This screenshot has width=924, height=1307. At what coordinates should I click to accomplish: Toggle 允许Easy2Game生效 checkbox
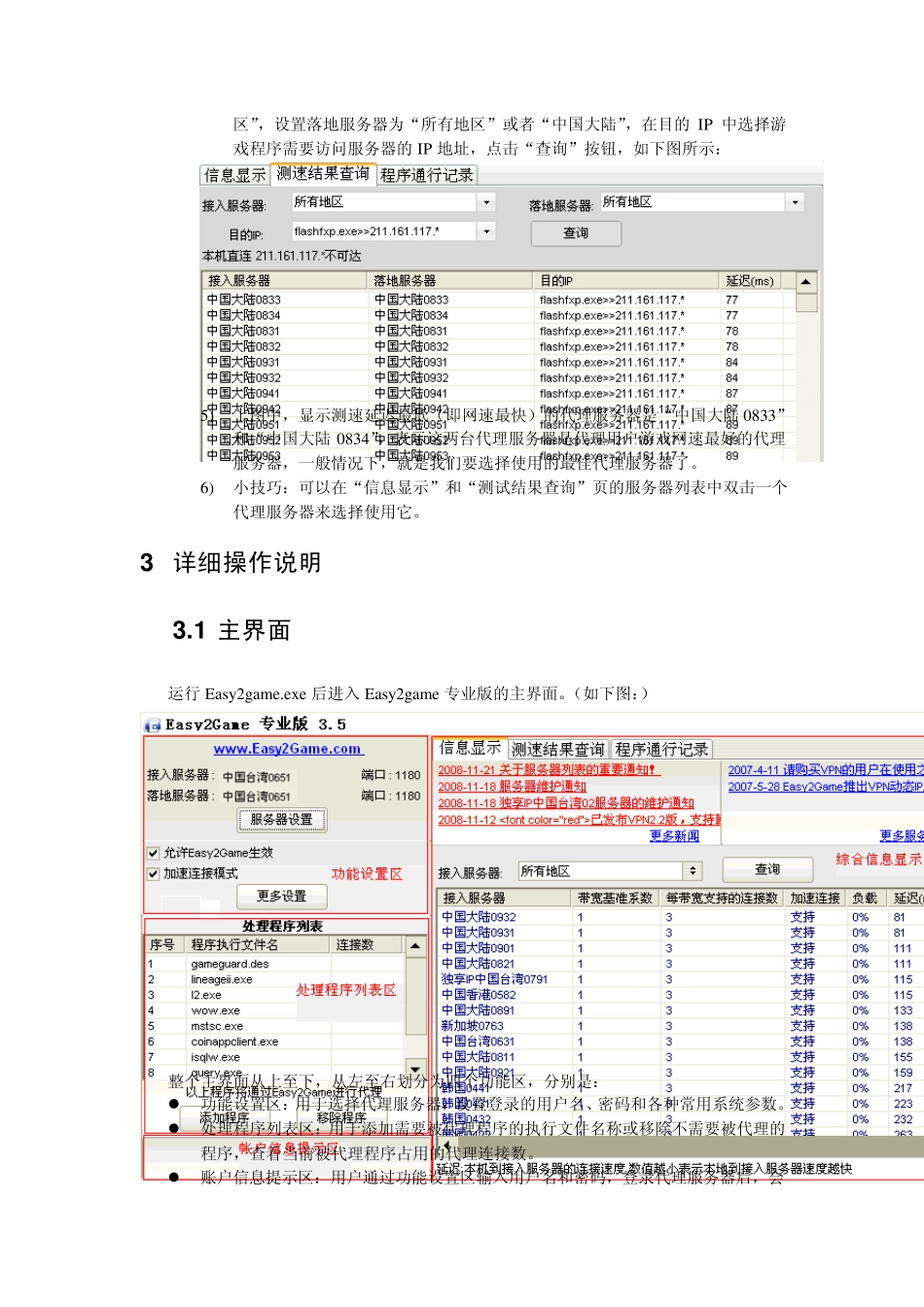click(153, 853)
